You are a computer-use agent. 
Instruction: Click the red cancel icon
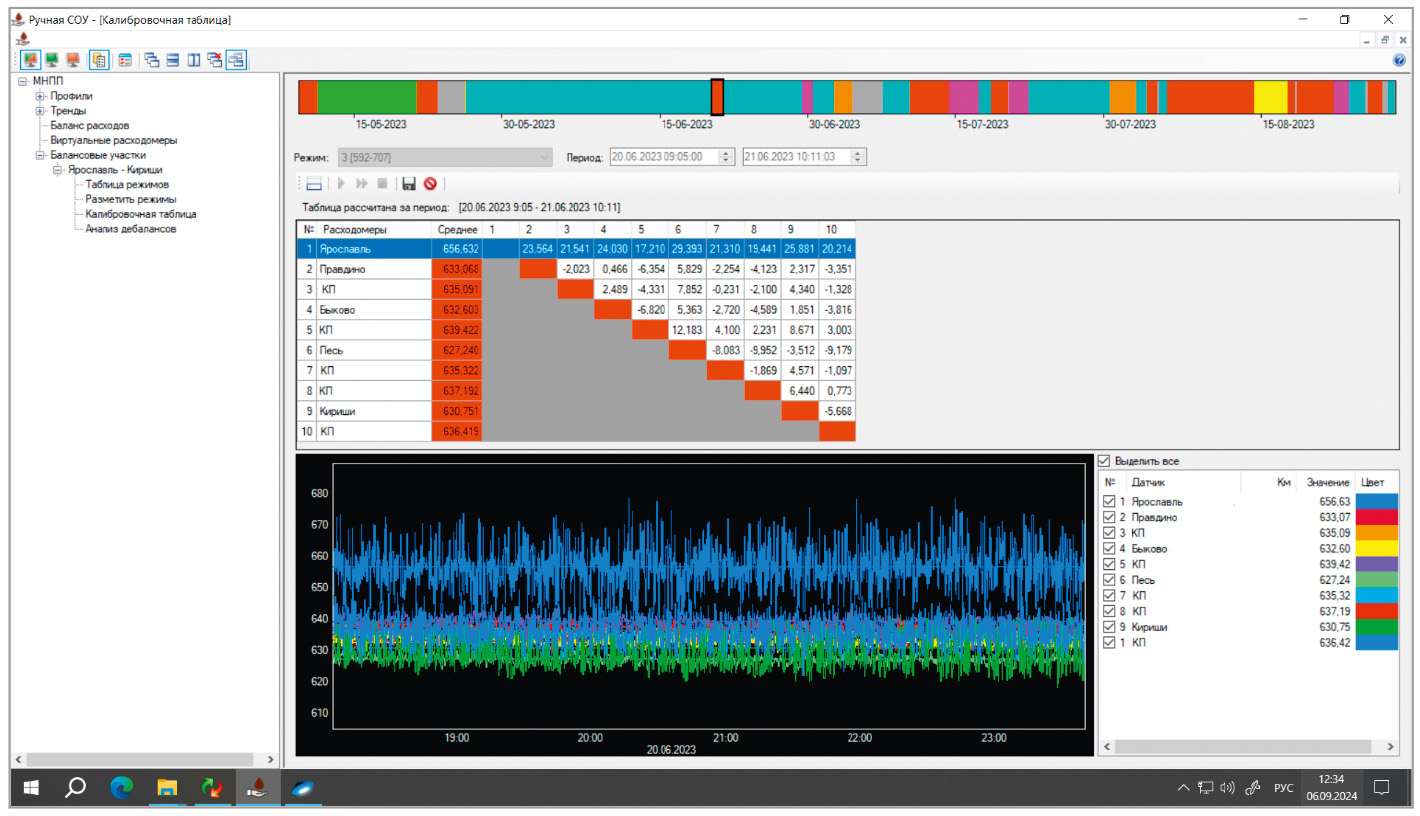(430, 184)
